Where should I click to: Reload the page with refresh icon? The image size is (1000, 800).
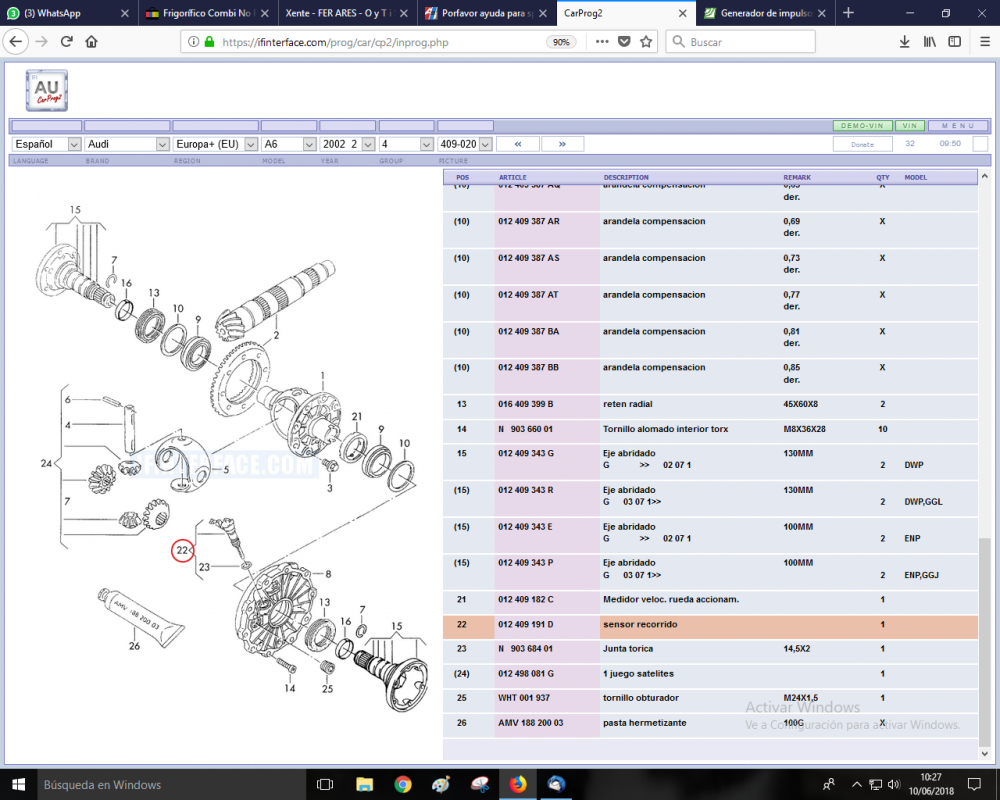tap(66, 42)
